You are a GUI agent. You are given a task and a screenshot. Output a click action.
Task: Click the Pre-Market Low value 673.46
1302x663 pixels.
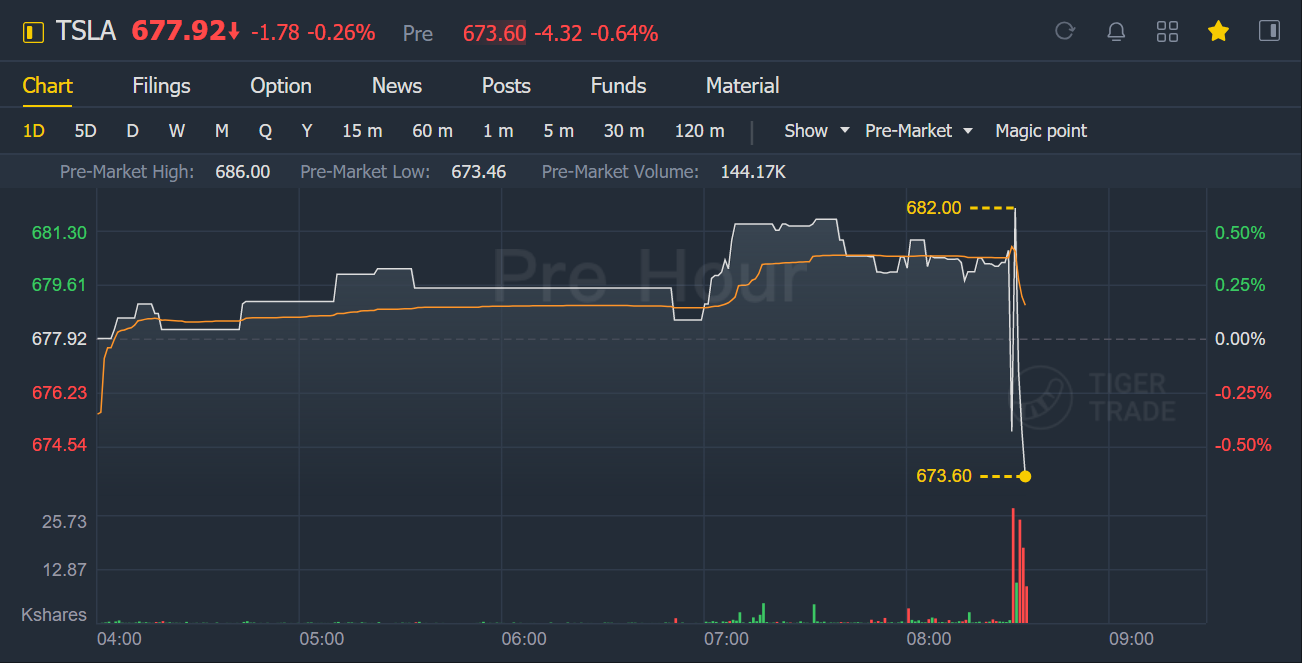[479, 172]
